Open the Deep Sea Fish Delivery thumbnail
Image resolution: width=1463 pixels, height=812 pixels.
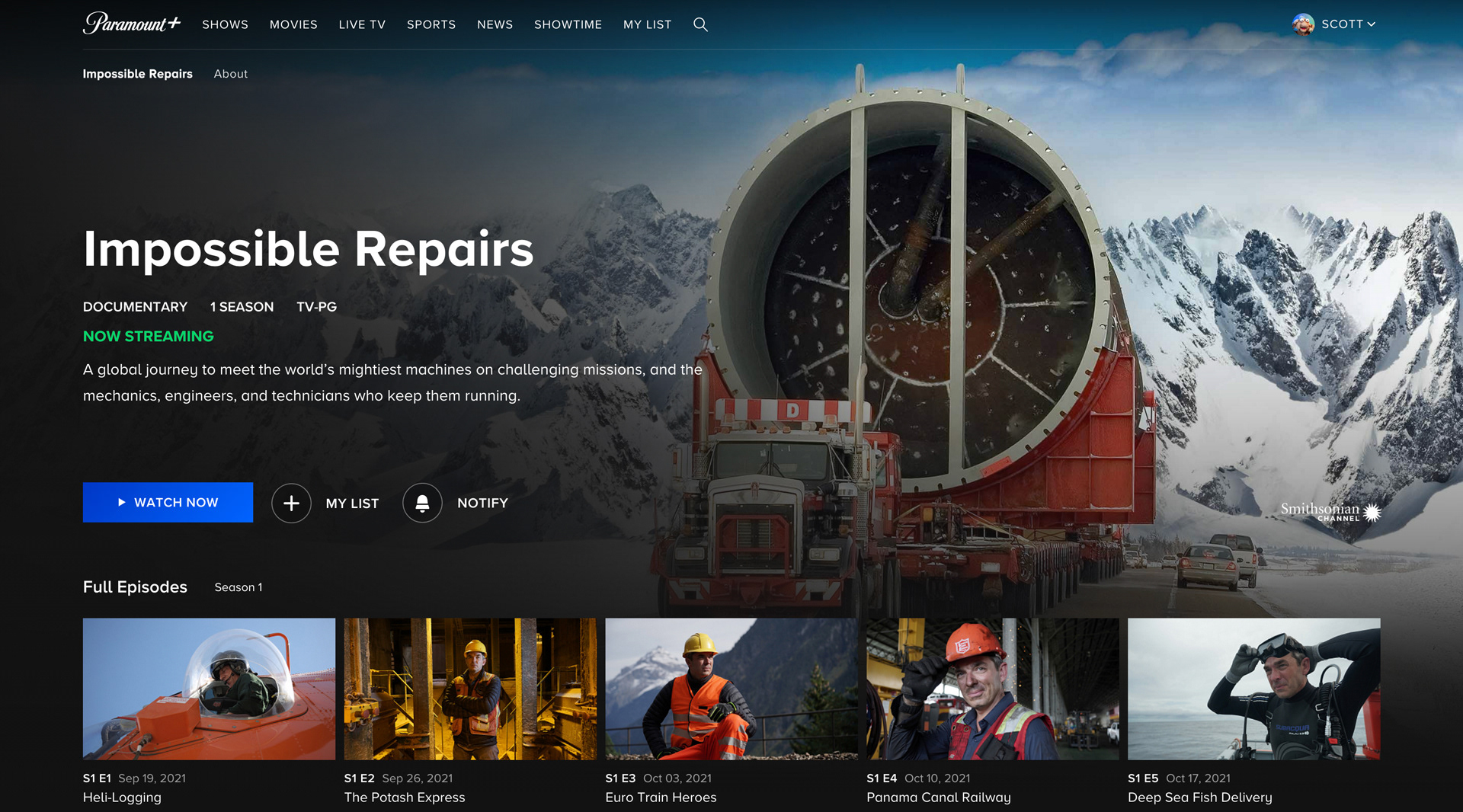click(1254, 689)
